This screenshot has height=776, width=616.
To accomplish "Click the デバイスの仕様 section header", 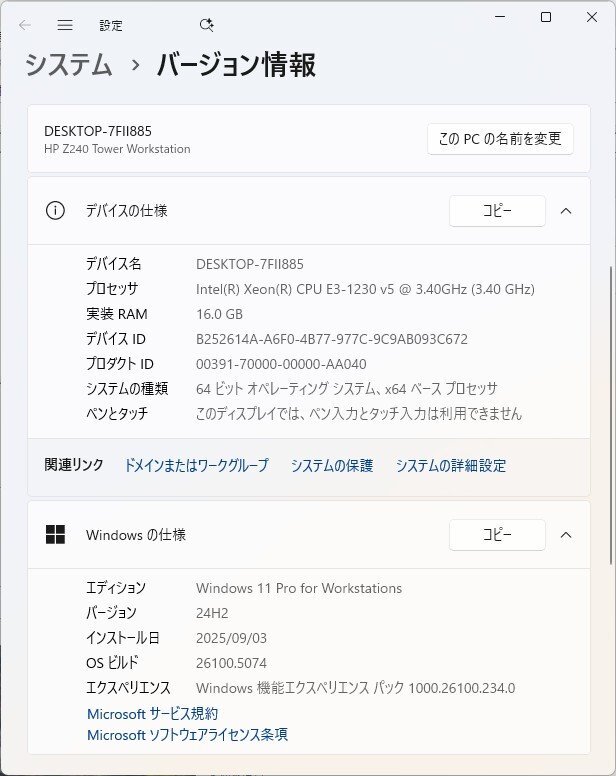I will [309, 211].
